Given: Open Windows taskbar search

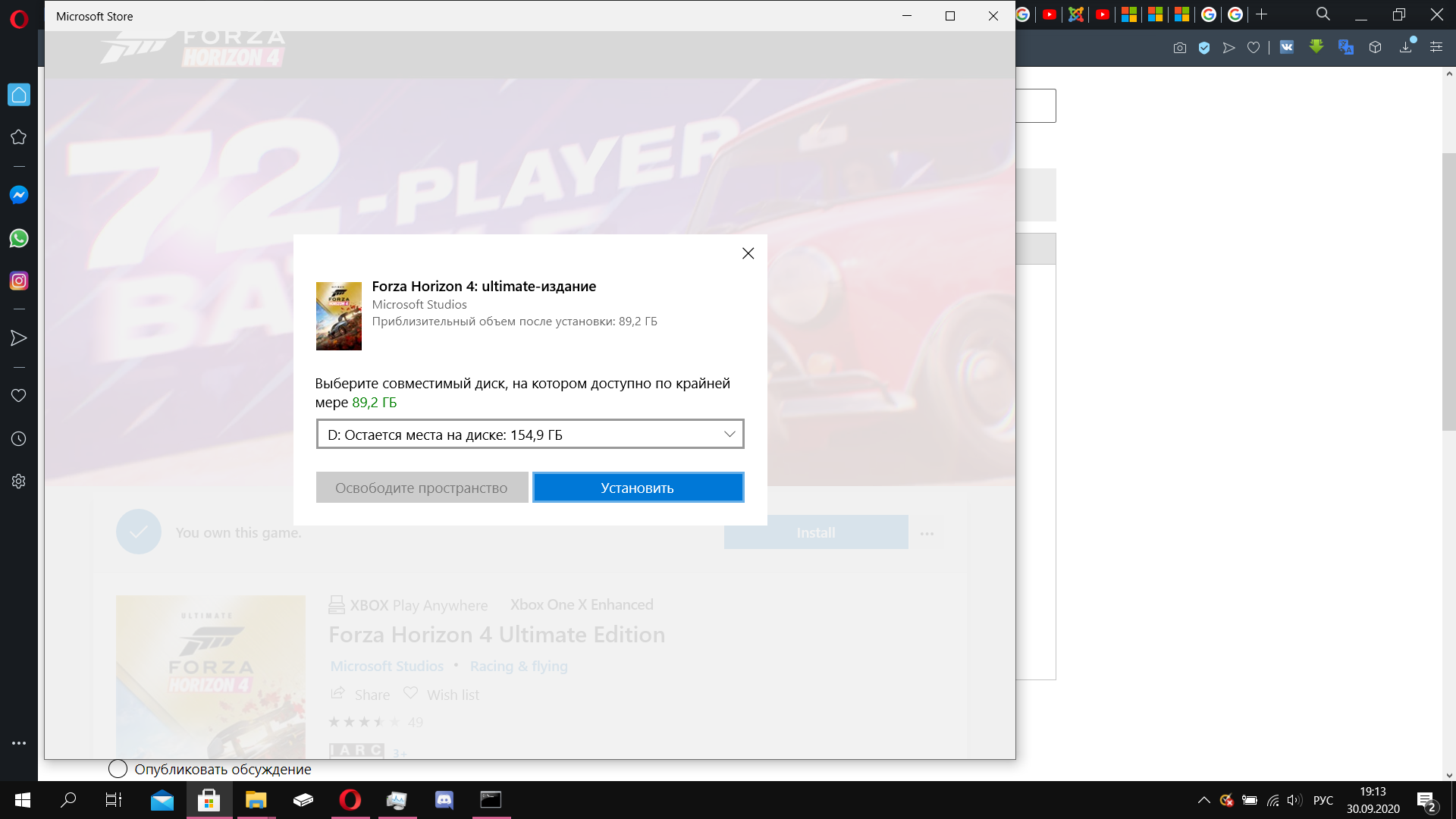Looking at the screenshot, I should (68, 800).
